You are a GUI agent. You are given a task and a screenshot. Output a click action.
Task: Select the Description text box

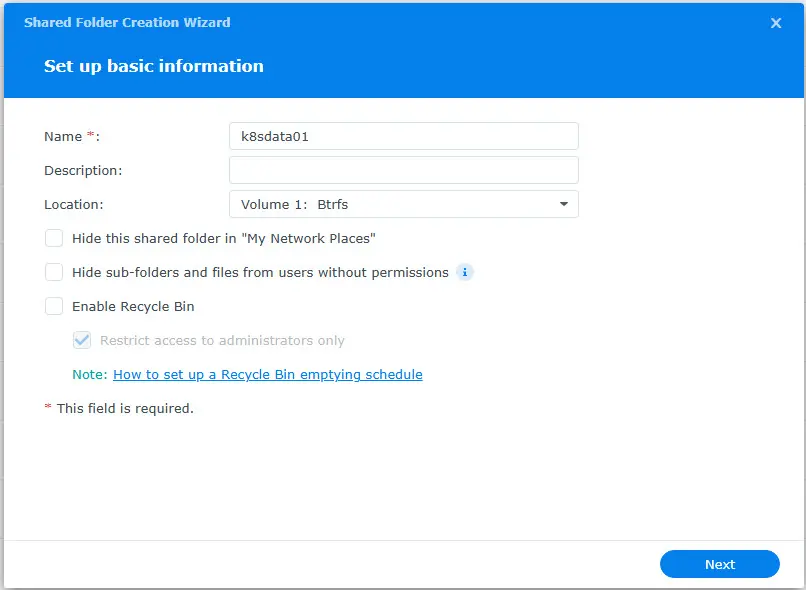tap(403, 169)
